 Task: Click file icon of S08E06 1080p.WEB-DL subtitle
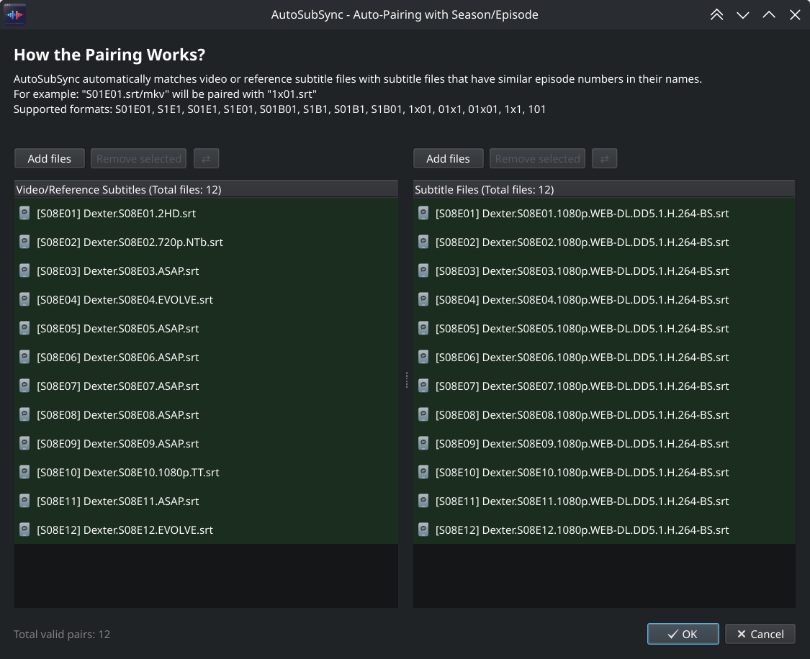[423, 357]
